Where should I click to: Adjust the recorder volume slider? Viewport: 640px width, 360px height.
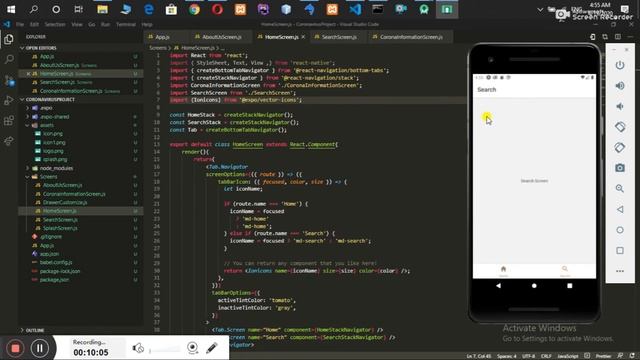[165, 349]
